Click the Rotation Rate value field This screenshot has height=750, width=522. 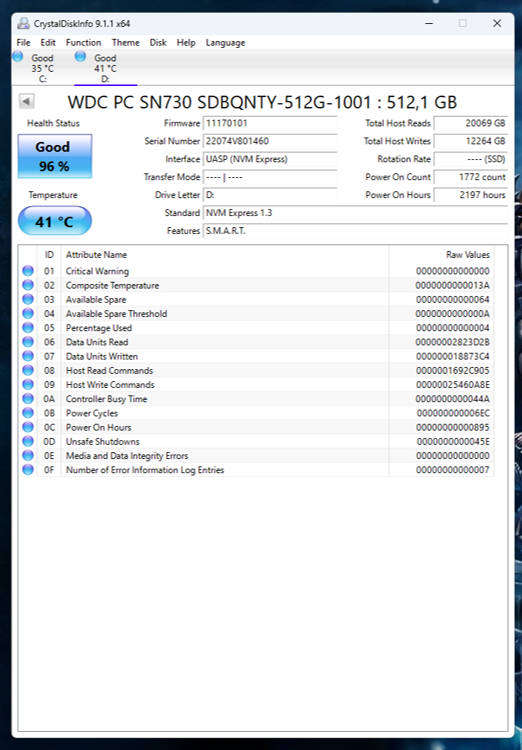pos(471,159)
